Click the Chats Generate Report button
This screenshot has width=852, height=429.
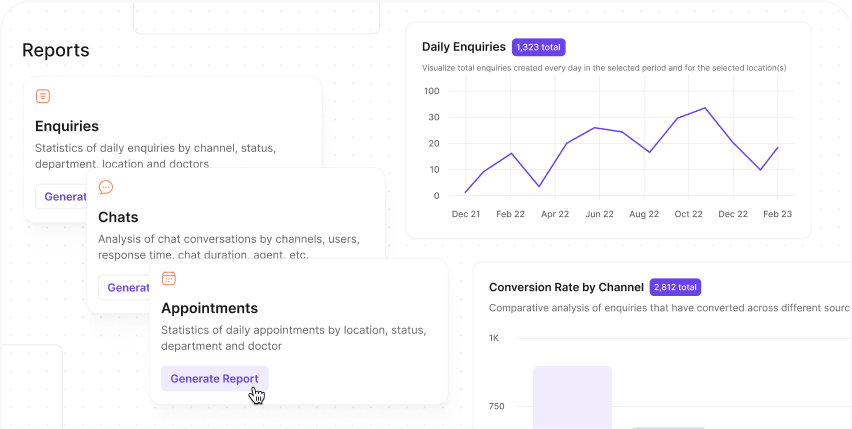point(124,288)
